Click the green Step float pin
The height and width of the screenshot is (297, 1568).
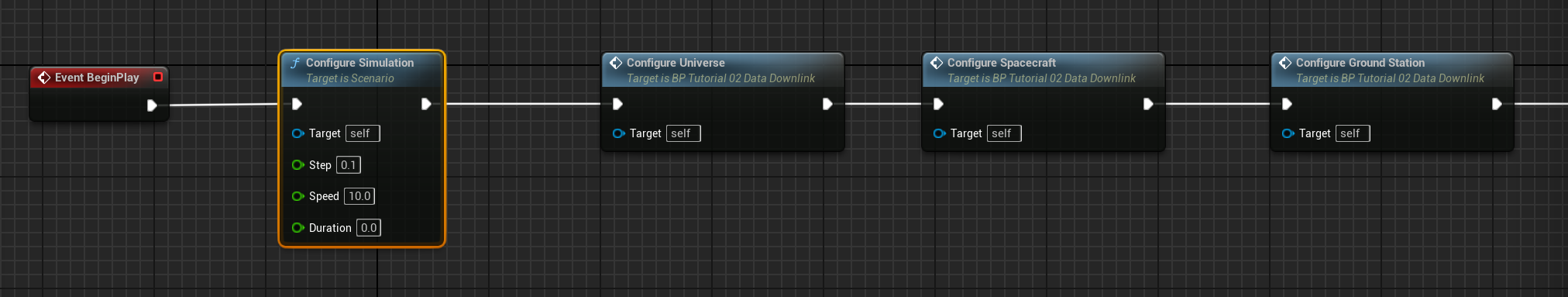click(297, 165)
